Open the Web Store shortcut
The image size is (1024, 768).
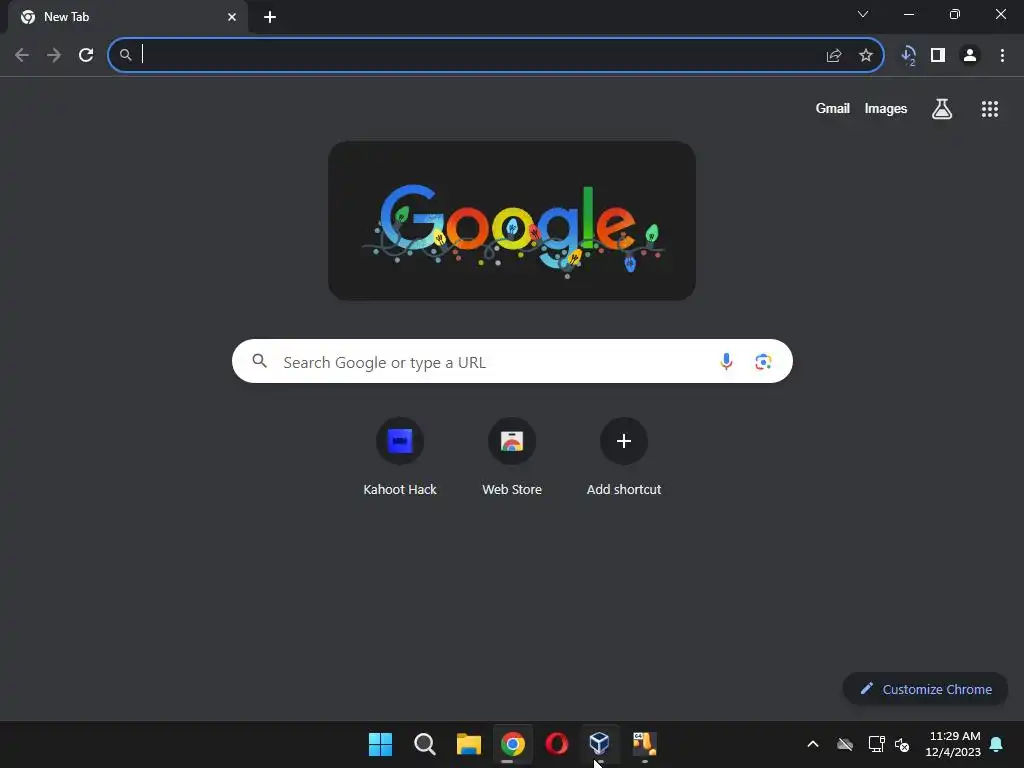pos(512,456)
